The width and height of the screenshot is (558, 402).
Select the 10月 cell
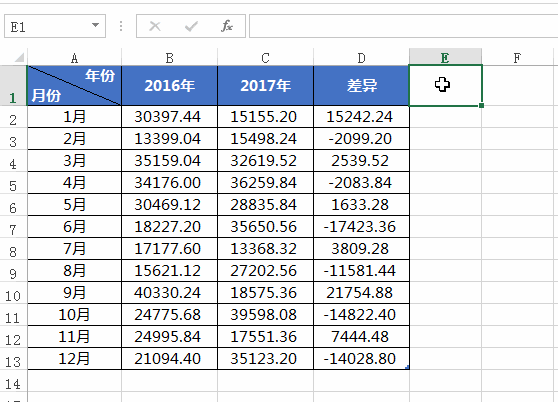74,315
